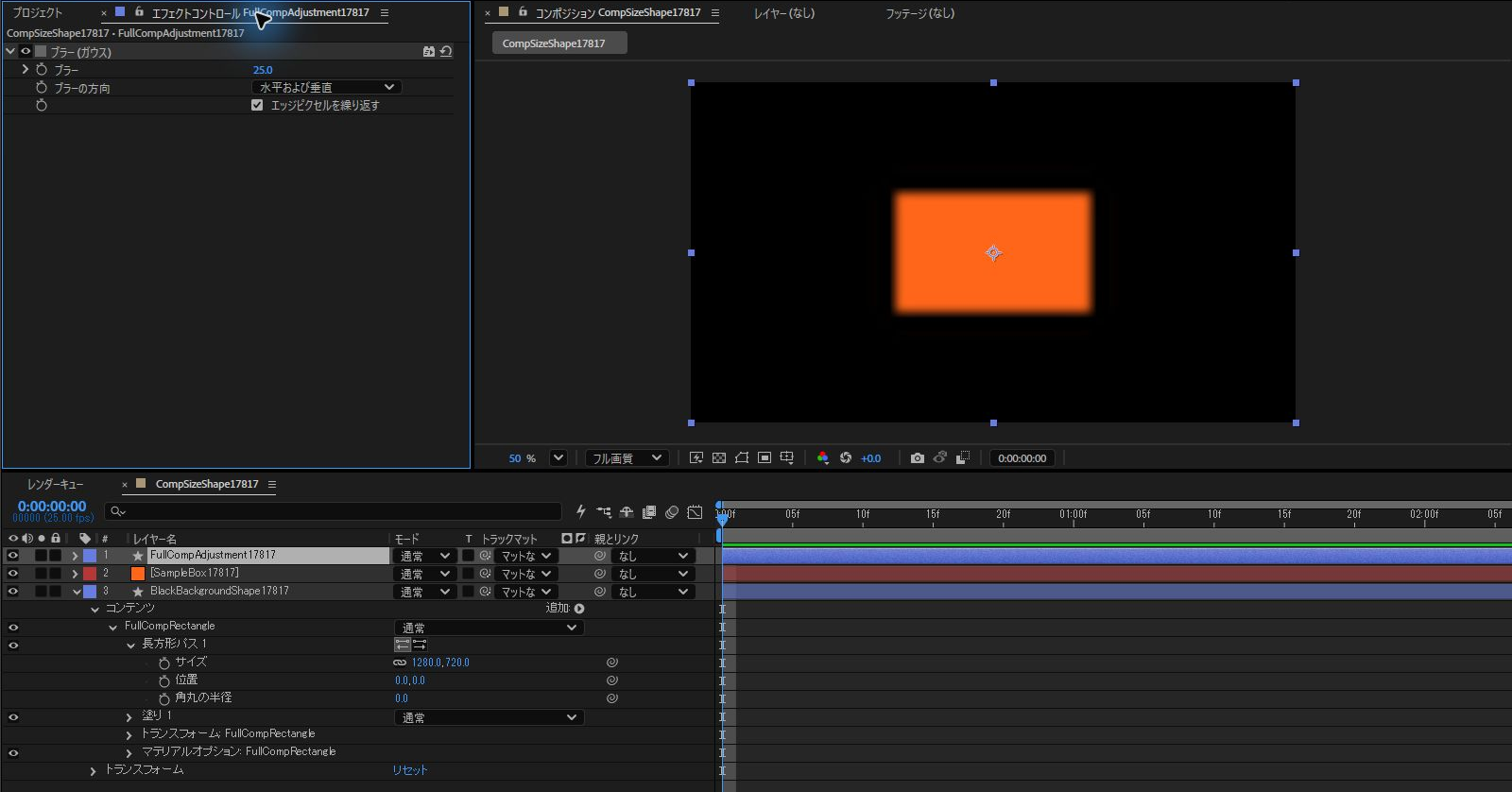
Task: Toggle the frame blending icon in timeline
Action: pos(649,512)
